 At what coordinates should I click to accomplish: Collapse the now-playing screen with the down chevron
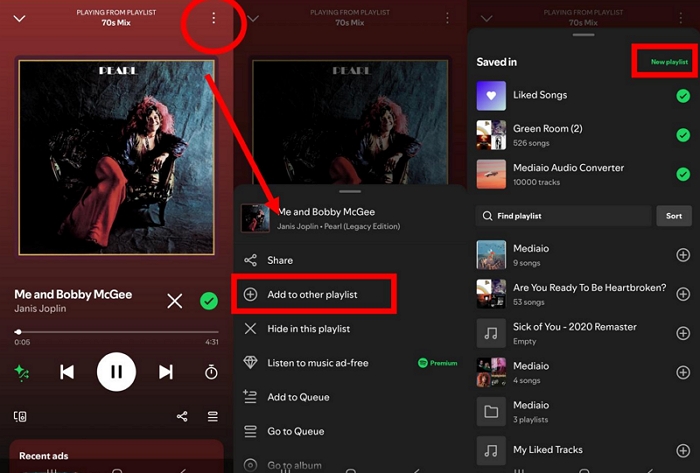point(19,18)
